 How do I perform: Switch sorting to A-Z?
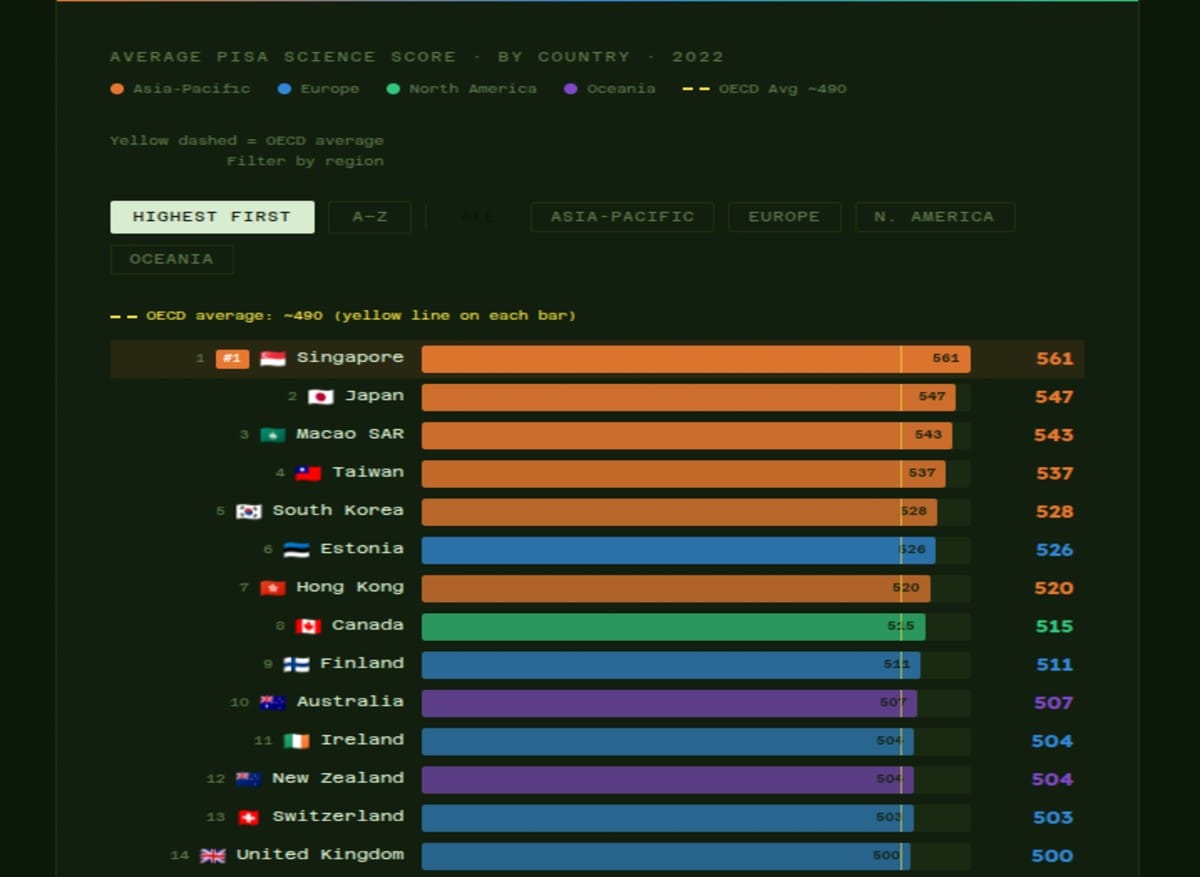pyautogui.click(x=369, y=216)
